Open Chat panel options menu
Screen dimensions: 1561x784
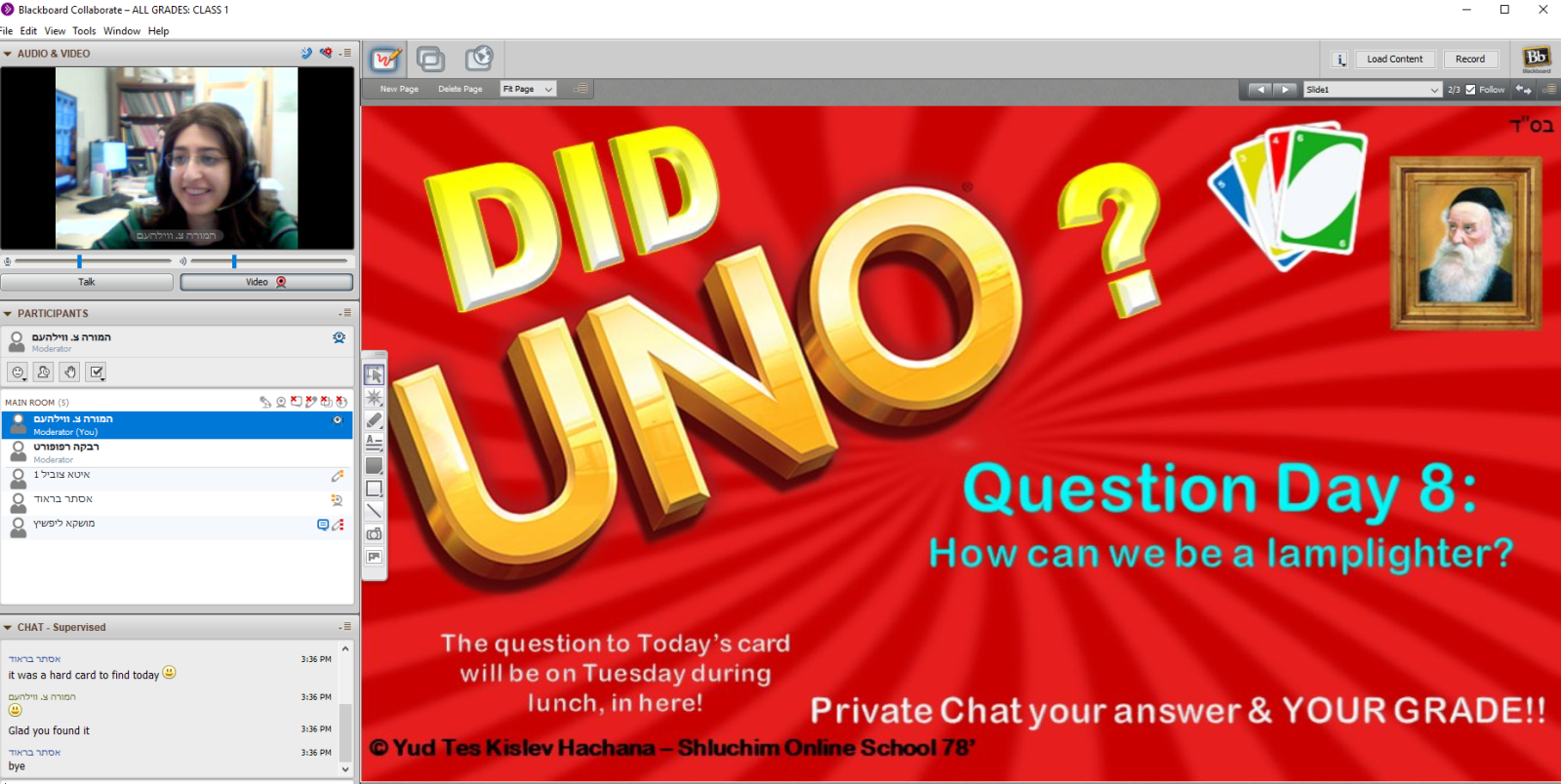345,627
